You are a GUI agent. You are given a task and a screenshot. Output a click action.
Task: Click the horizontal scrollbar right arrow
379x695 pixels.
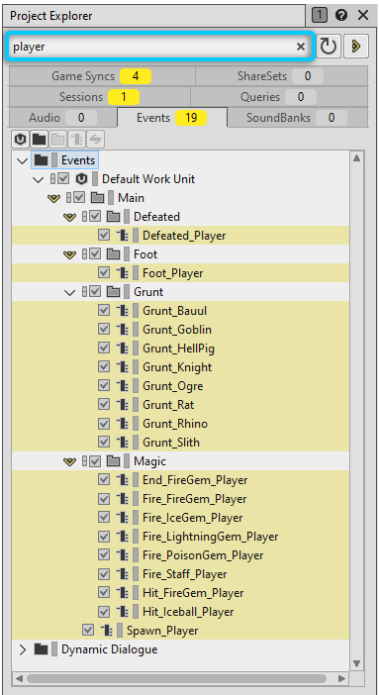341,679
